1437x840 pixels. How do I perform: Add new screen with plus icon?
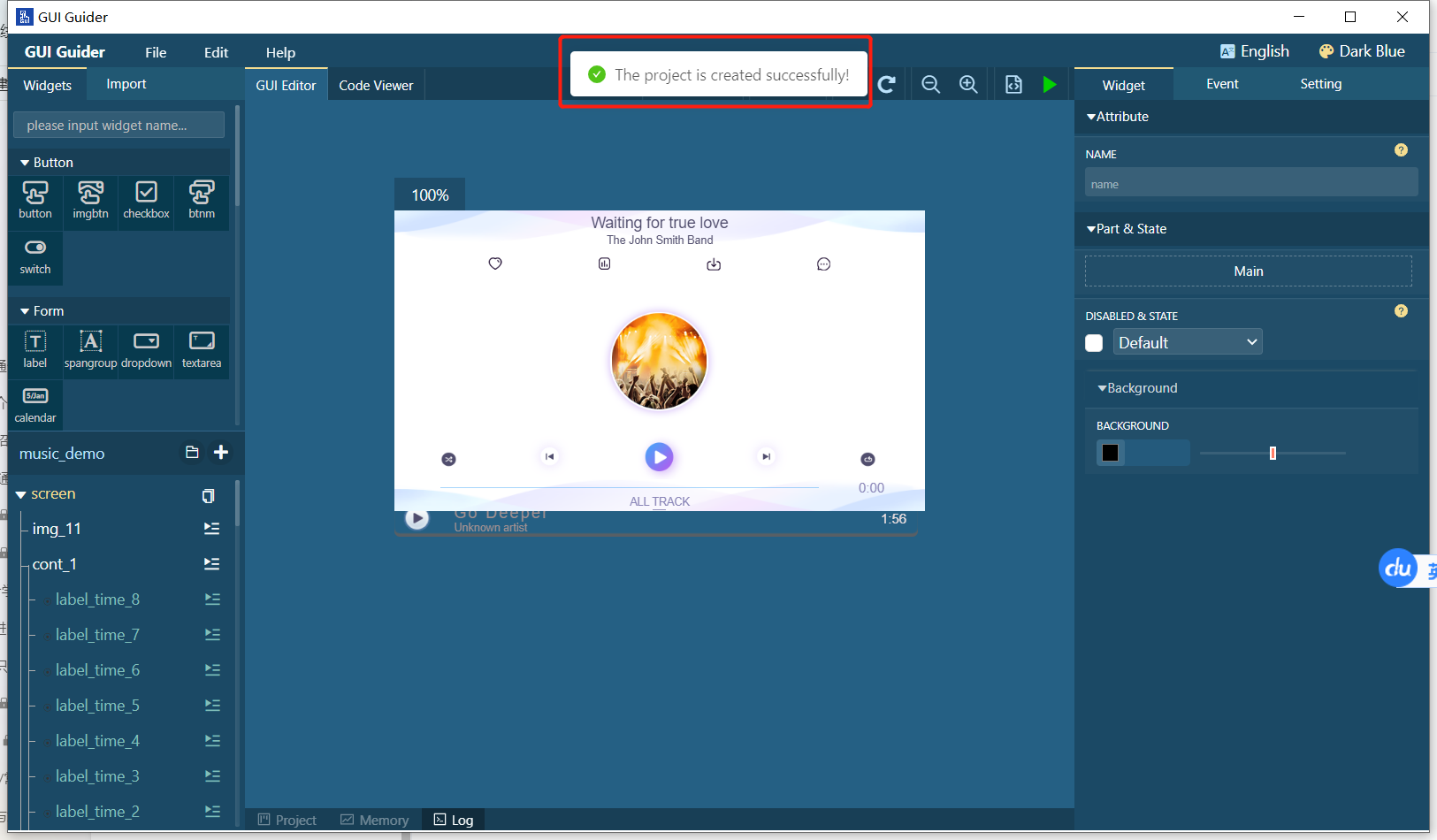point(221,453)
